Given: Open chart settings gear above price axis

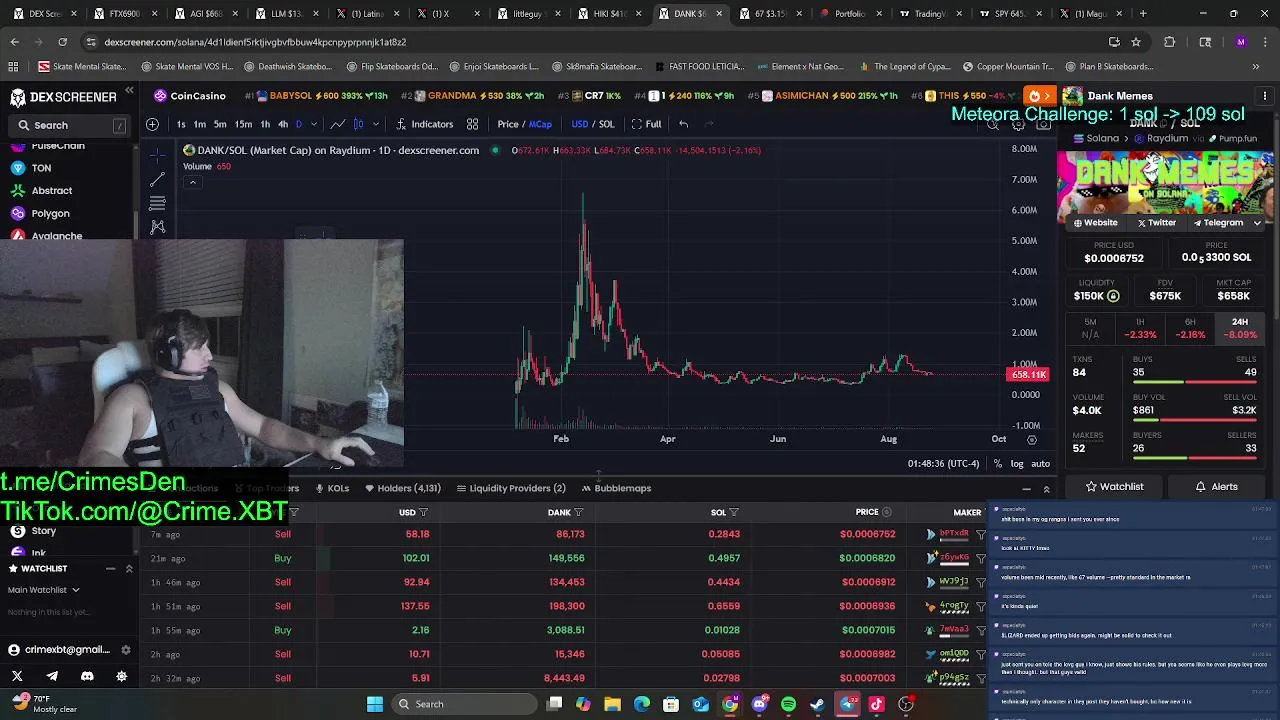Looking at the screenshot, I should [1018, 125].
